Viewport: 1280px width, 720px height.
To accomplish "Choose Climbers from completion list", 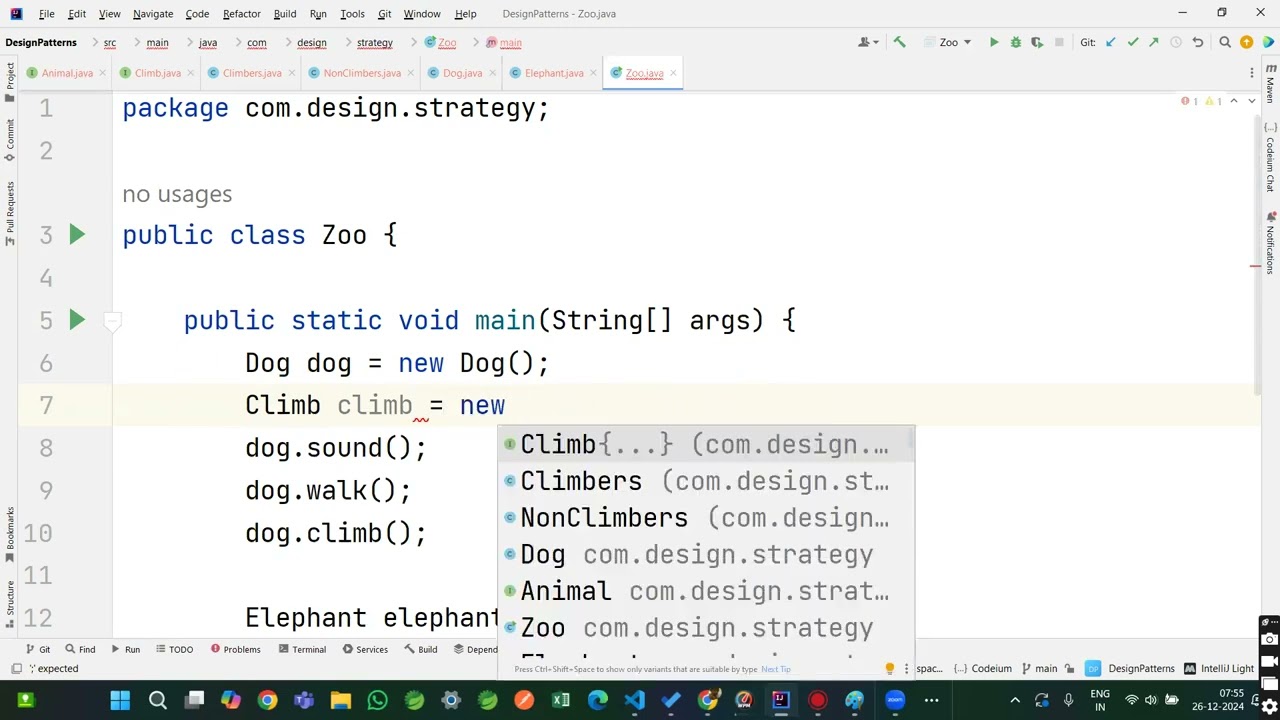I will 706,481.
